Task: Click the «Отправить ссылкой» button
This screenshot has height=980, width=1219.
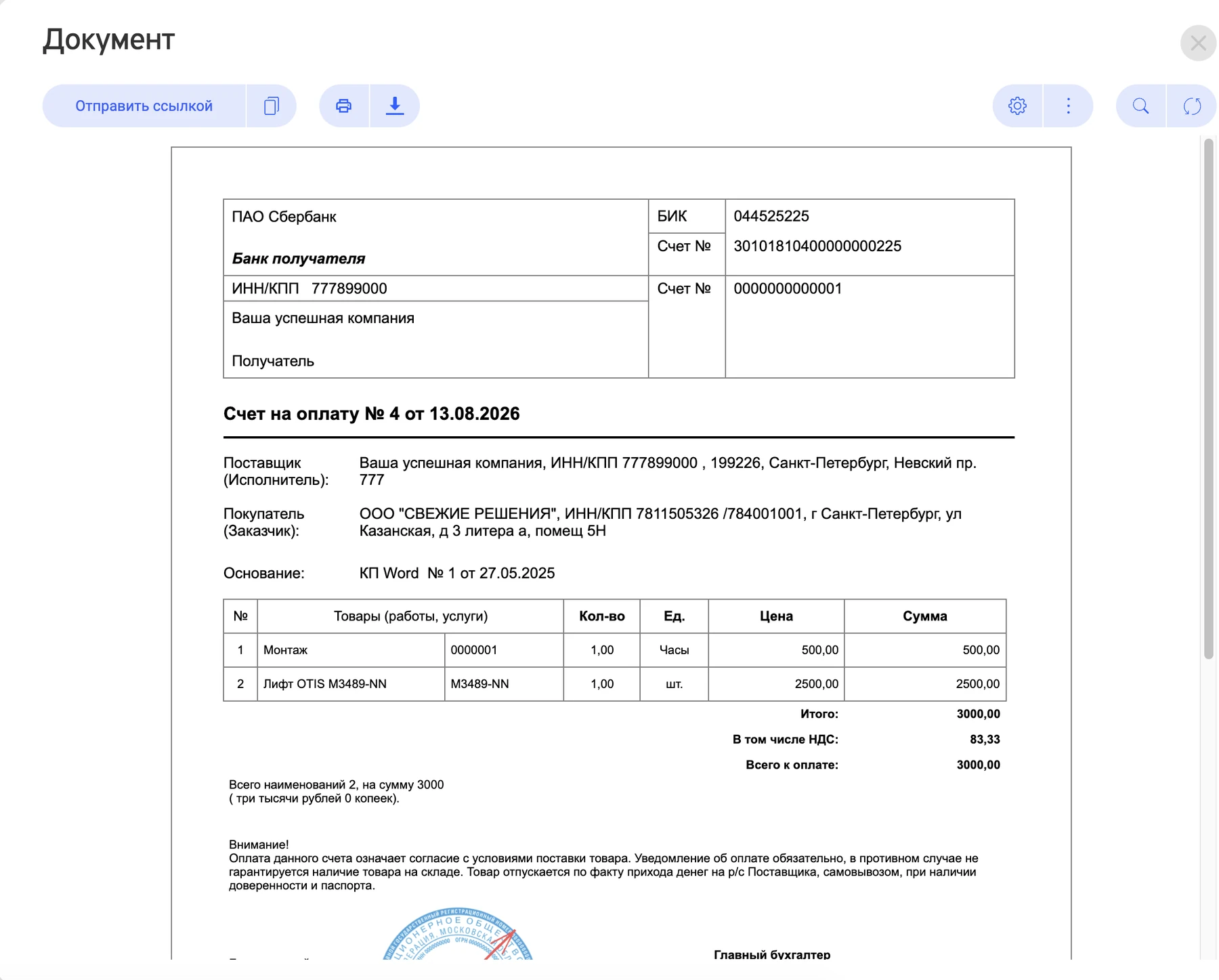Action: 144,106
